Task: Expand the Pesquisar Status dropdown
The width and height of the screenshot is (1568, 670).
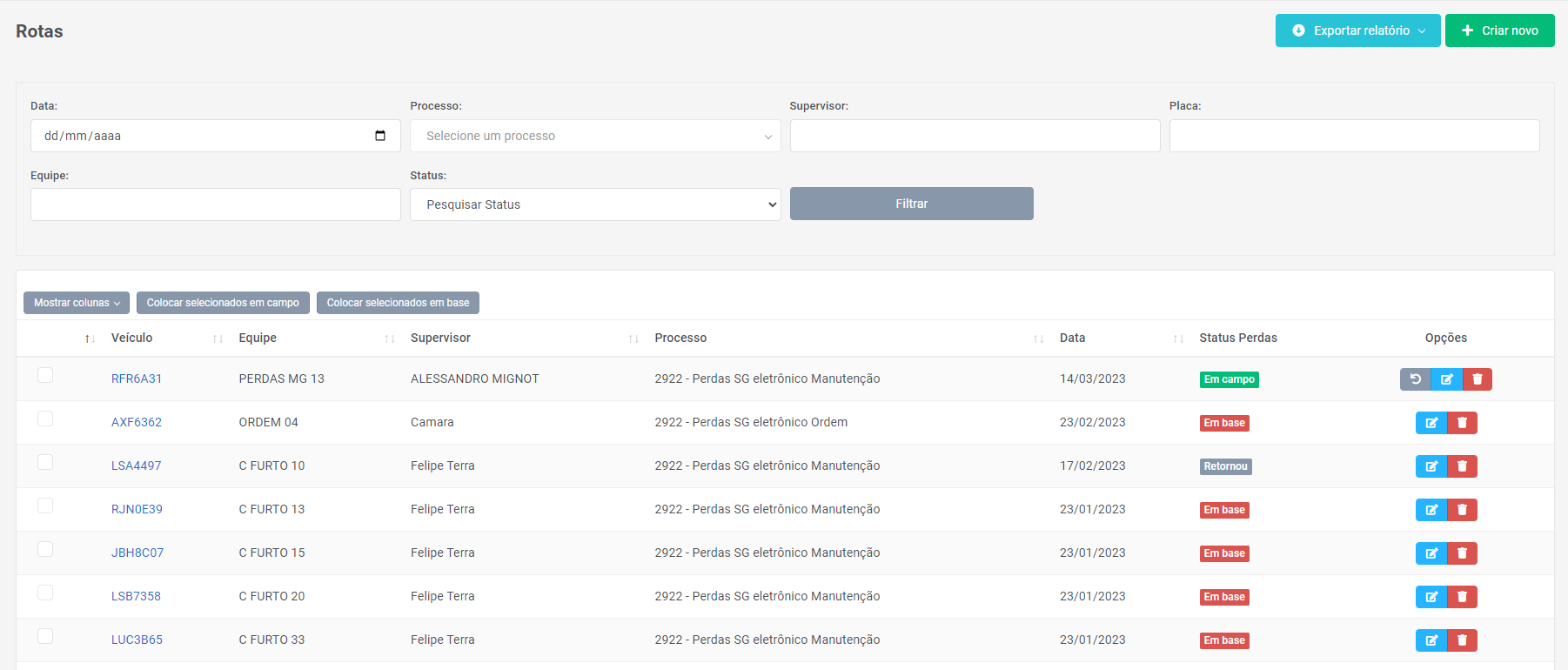Action: pos(595,204)
